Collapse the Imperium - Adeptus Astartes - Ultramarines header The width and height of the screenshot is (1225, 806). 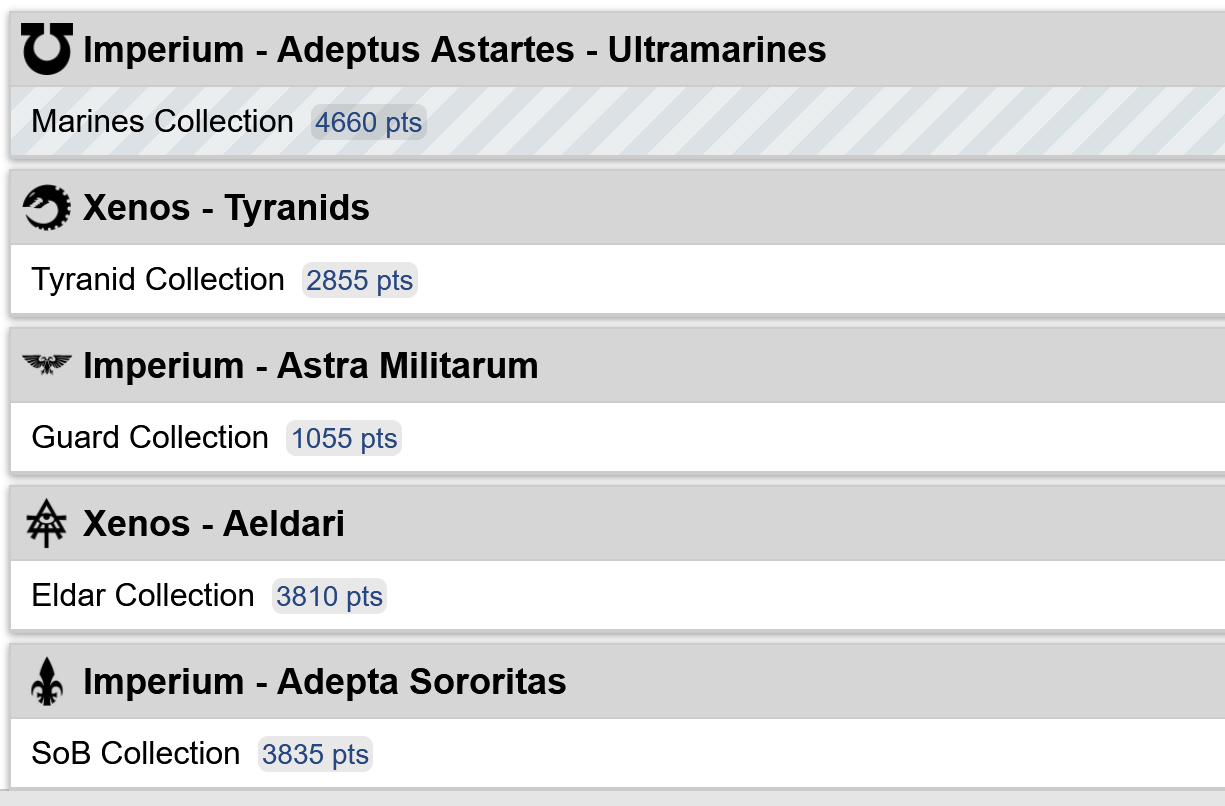click(618, 49)
